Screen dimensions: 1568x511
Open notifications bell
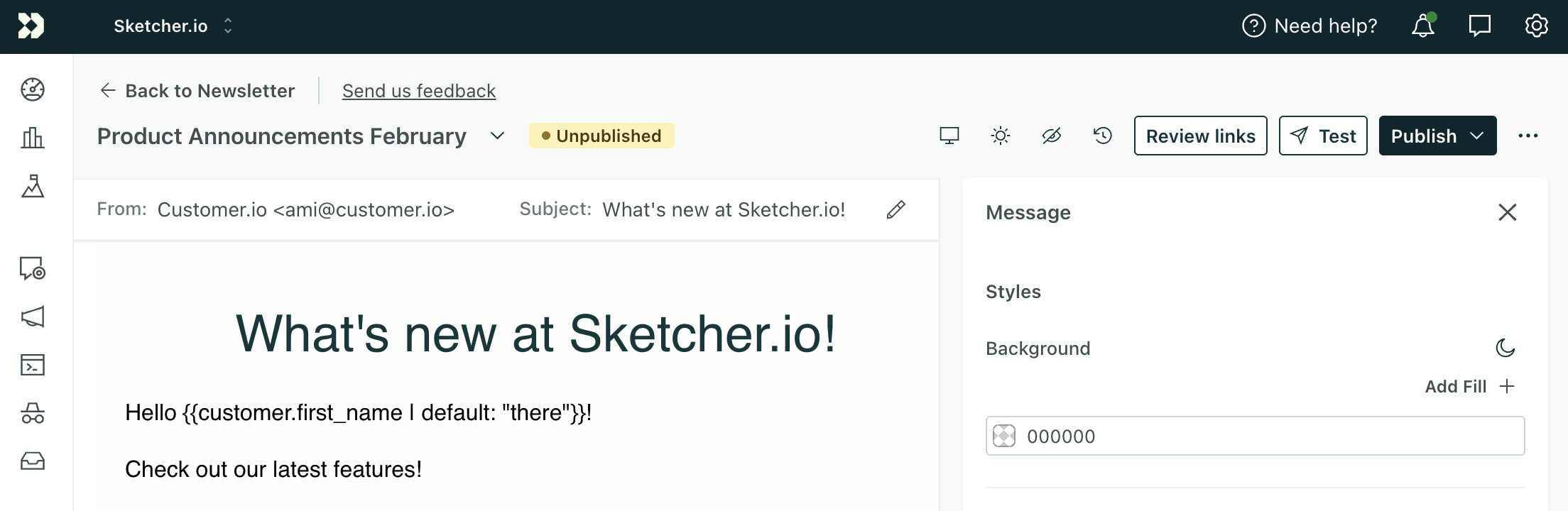pyautogui.click(x=1423, y=26)
